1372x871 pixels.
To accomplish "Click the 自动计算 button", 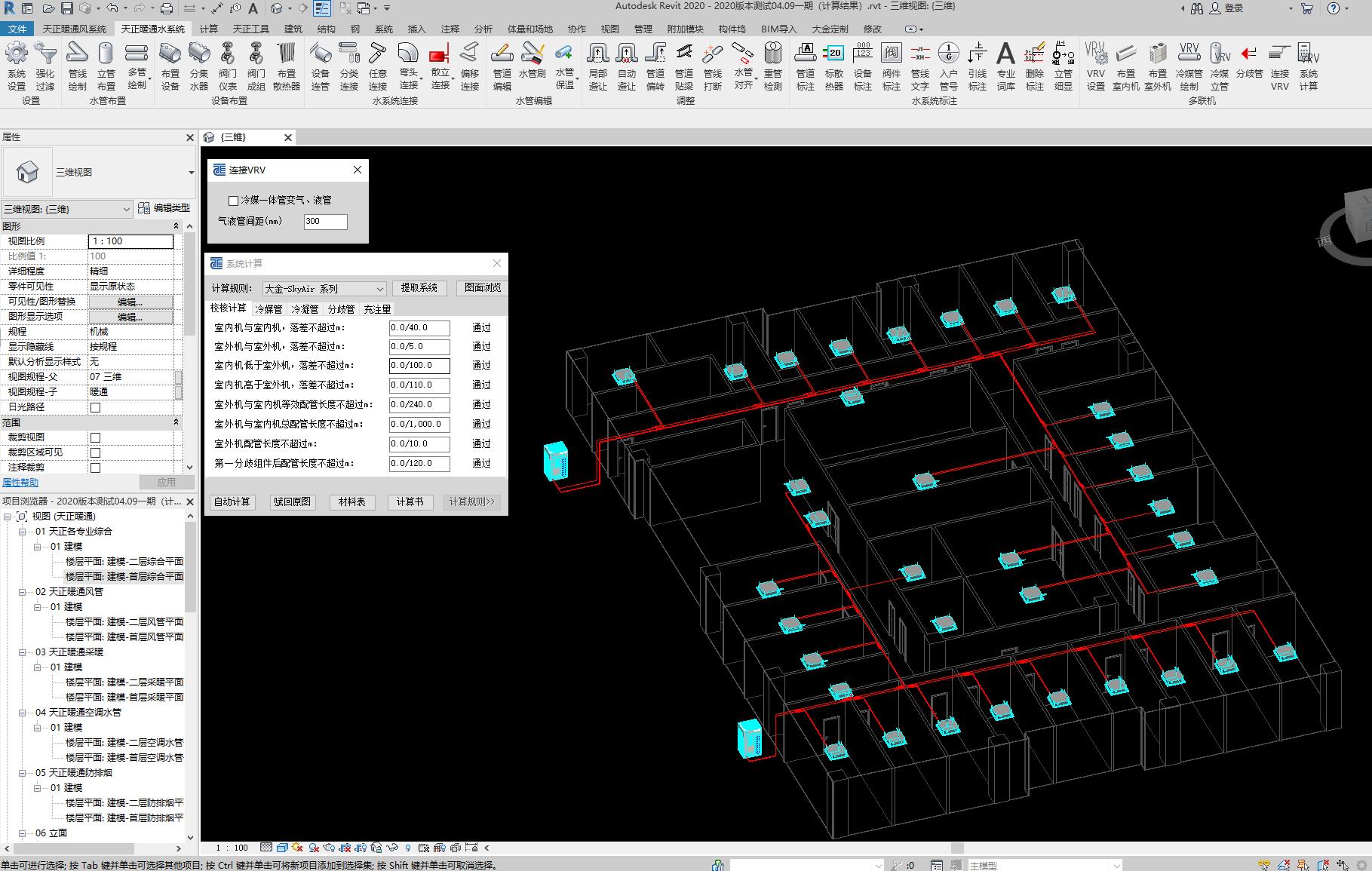I will [232, 502].
